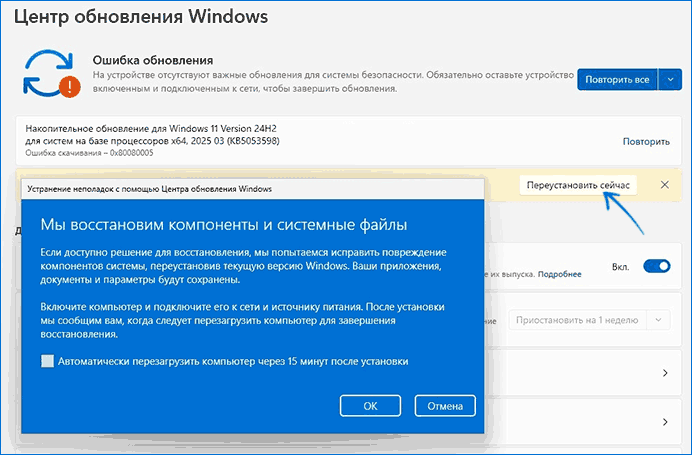
Task: Click the 'Центр обновления Windows' page heading
Action: pyautogui.click(x=141, y=17)
